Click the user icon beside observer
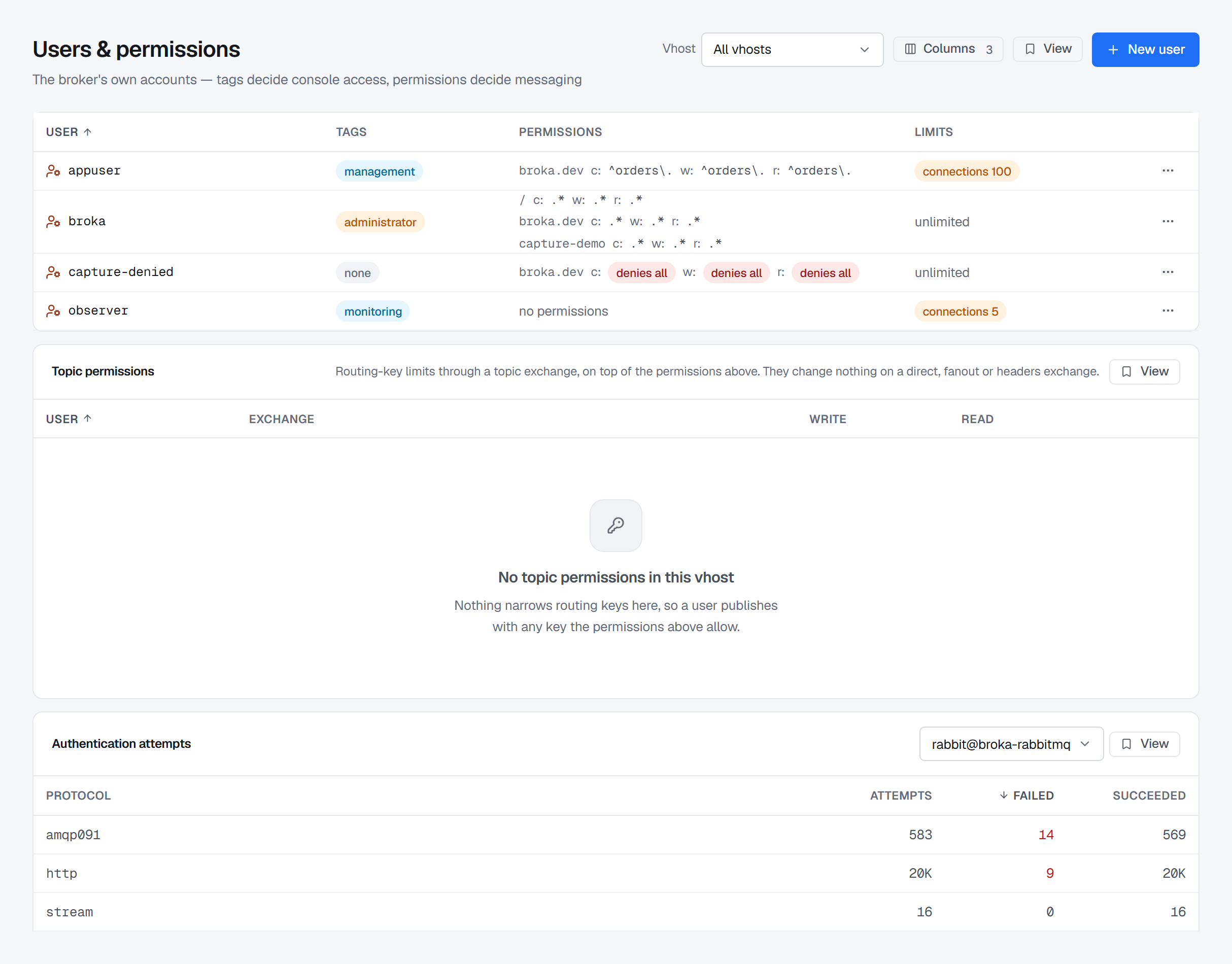 [53, 311]
